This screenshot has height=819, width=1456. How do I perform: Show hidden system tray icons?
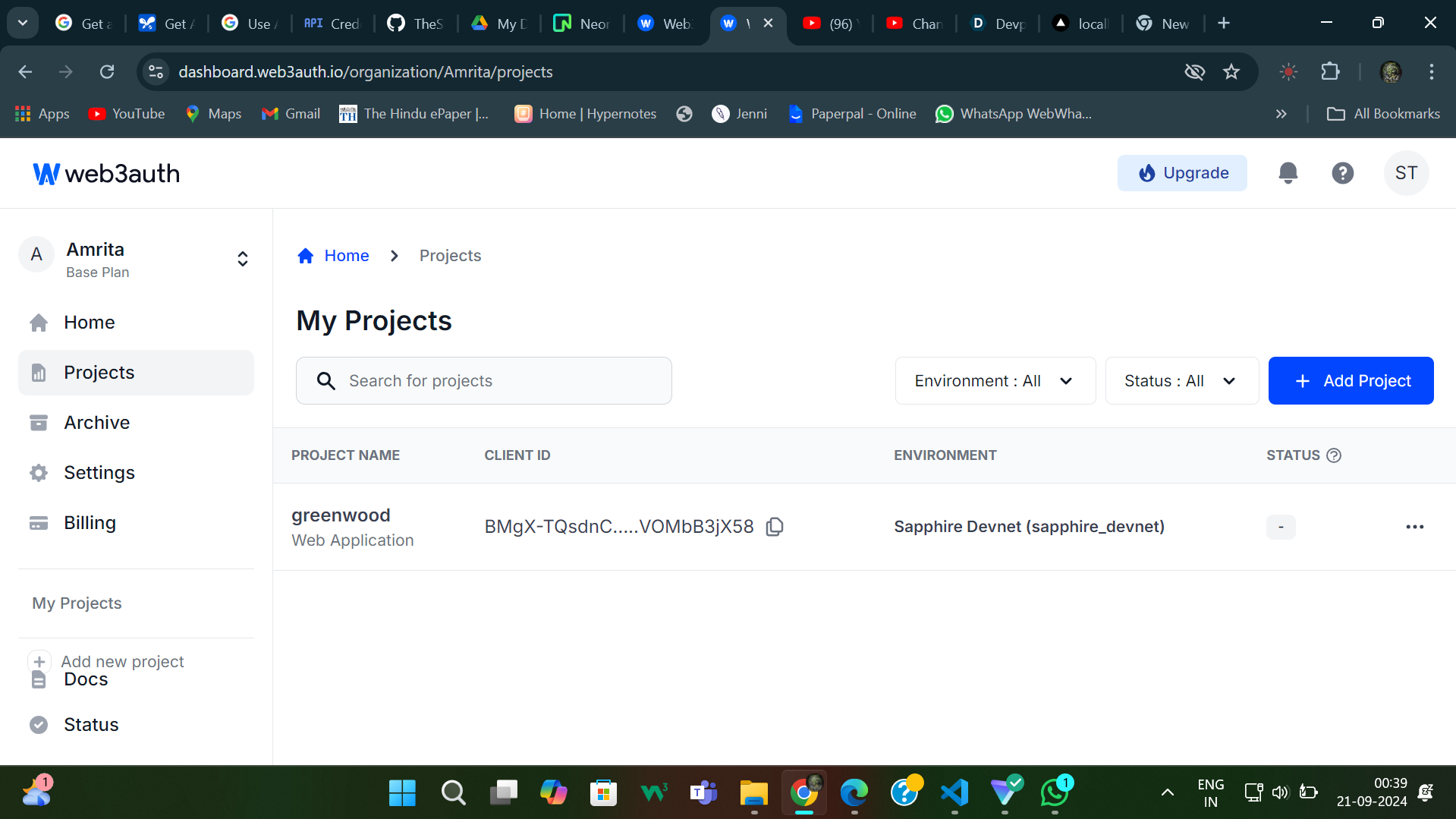coord(1167,792)
